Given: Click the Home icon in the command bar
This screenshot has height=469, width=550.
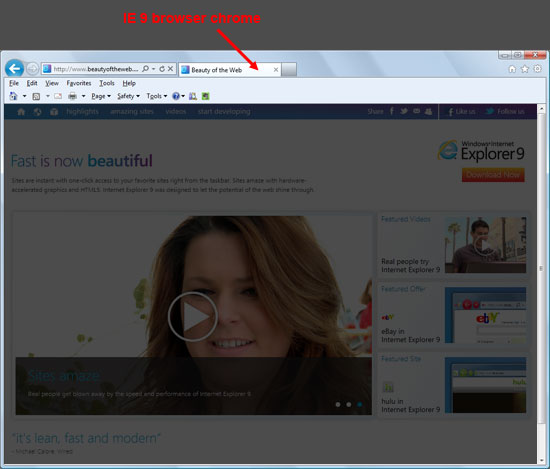Looking at the screenshot, I should [13, 96].
